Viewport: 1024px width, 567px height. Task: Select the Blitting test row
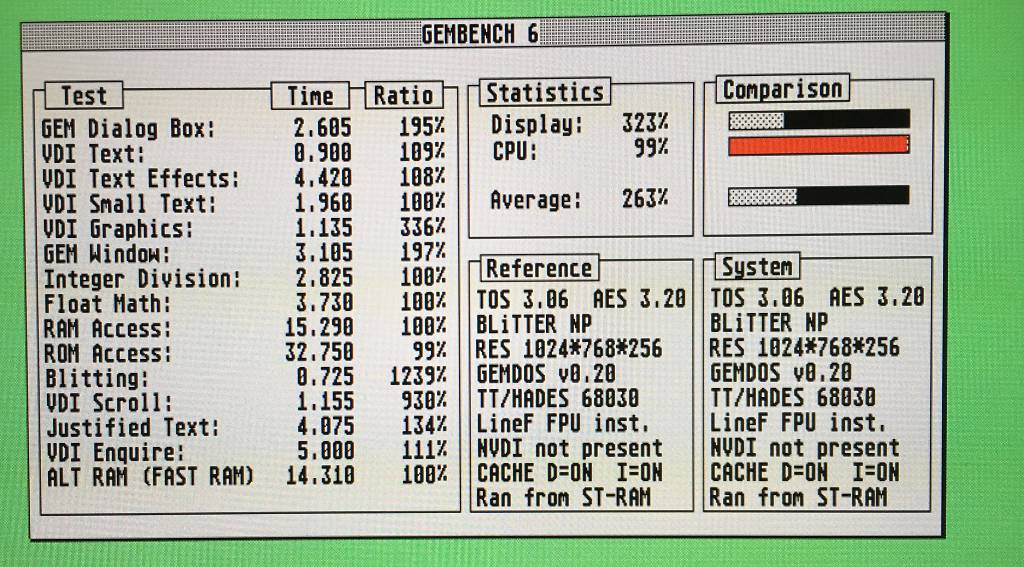coord(244,378)
